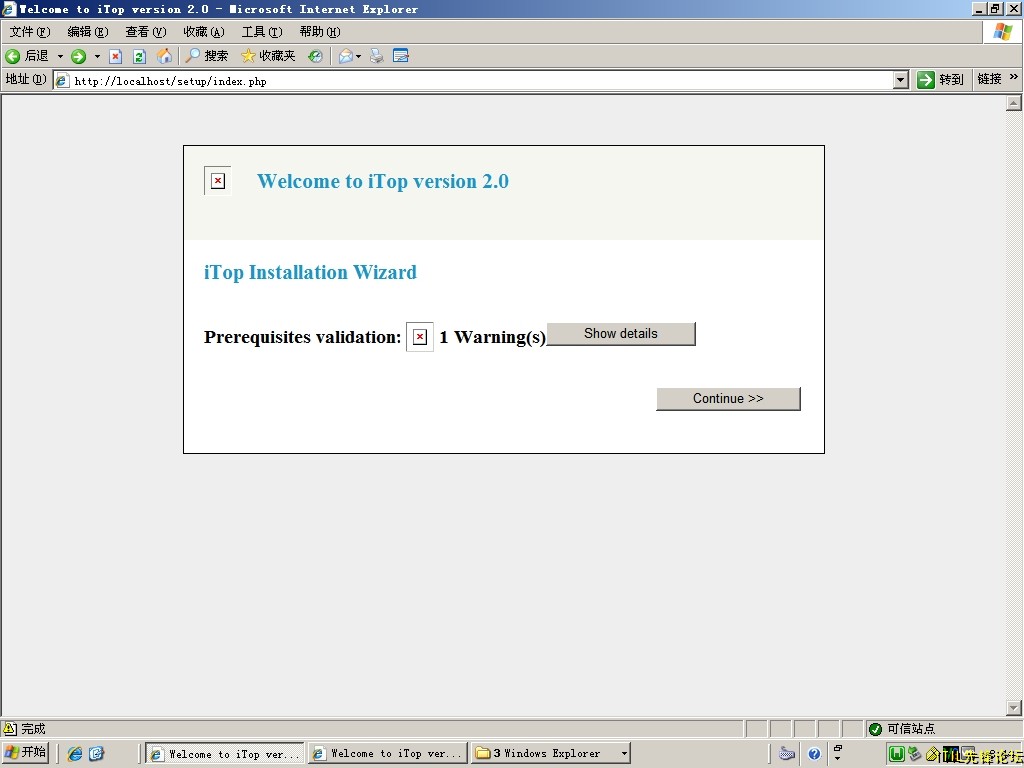Open the 开始 Start button

click(25, 753)
